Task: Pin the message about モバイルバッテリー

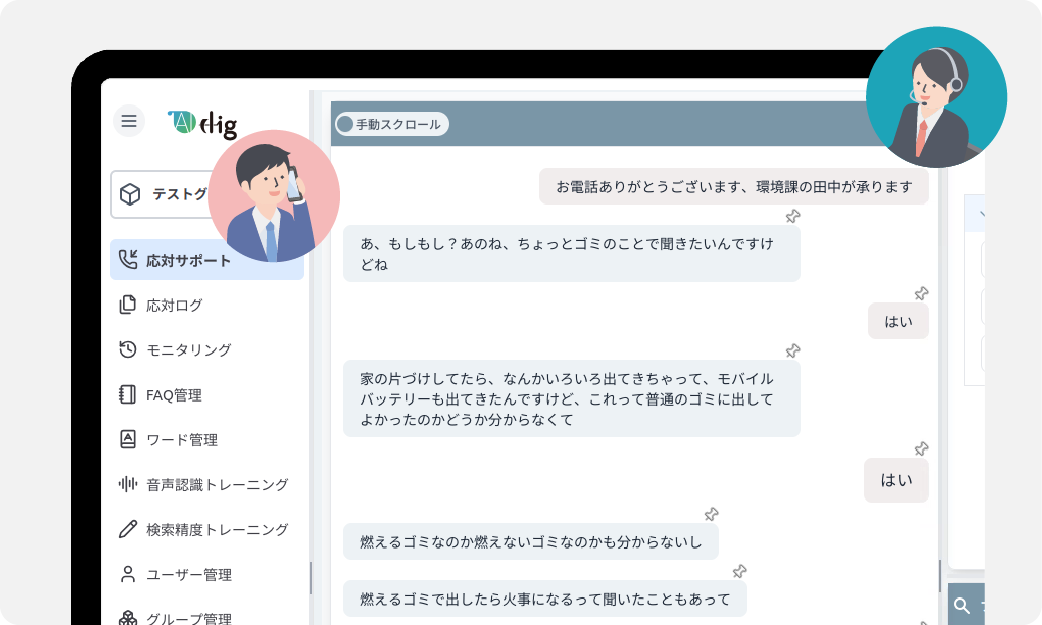Action: (793, 351)
